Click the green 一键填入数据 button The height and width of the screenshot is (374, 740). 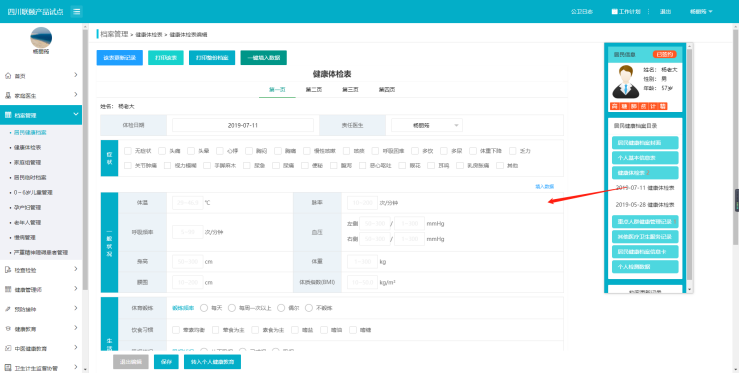263,58
